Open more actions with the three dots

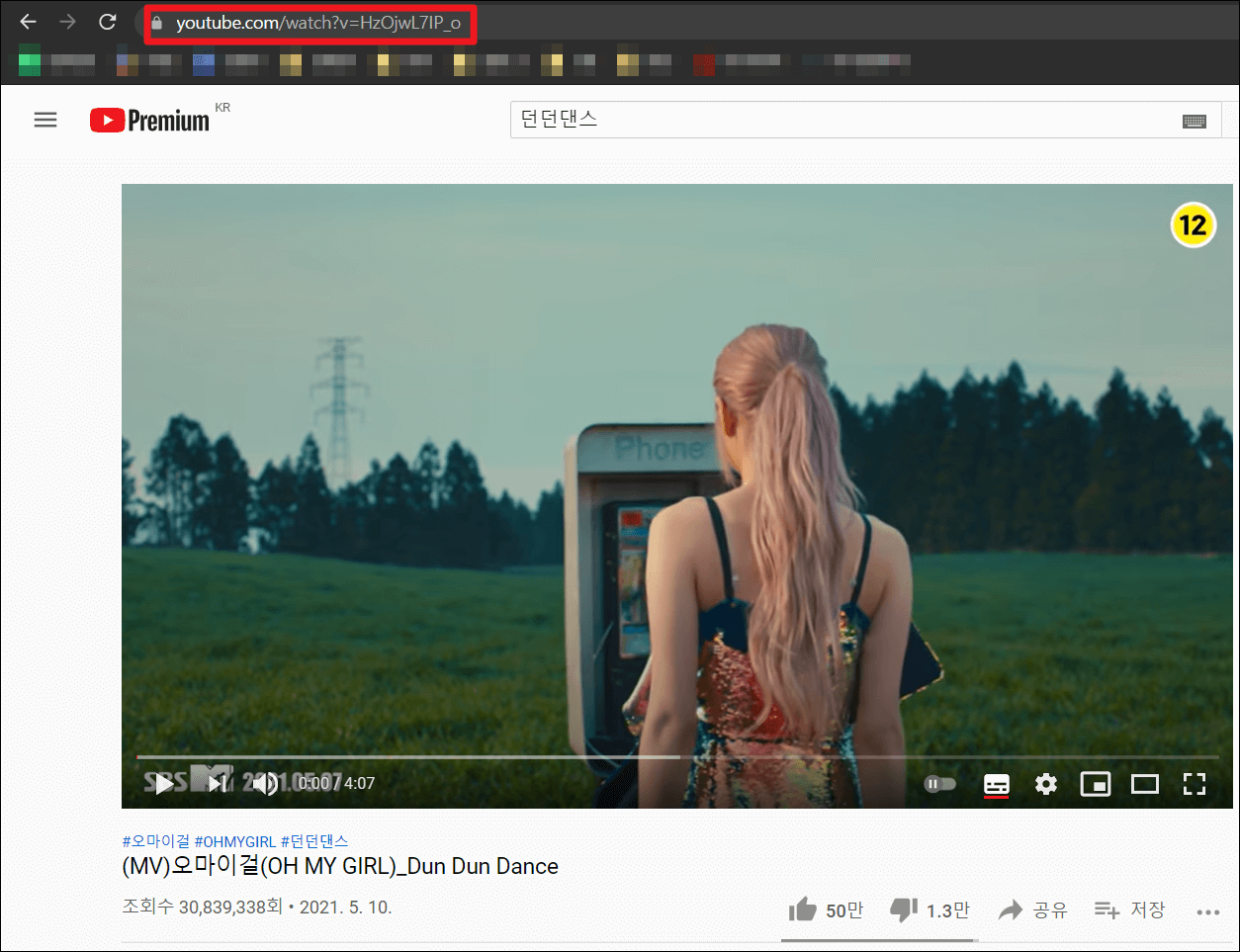pyautogui.click(x=1207, y=910)
